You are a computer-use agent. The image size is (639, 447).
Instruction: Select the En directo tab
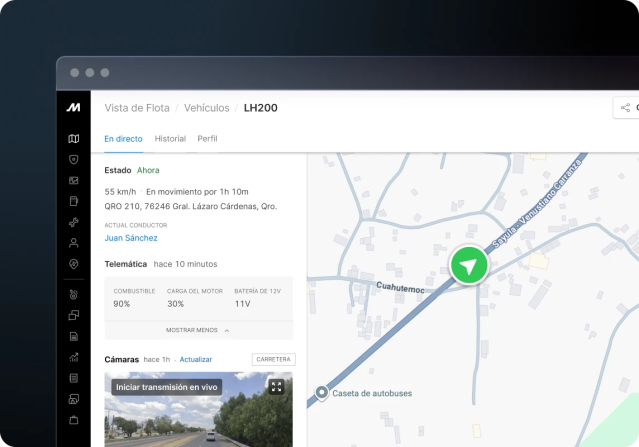tap(123, 139)
